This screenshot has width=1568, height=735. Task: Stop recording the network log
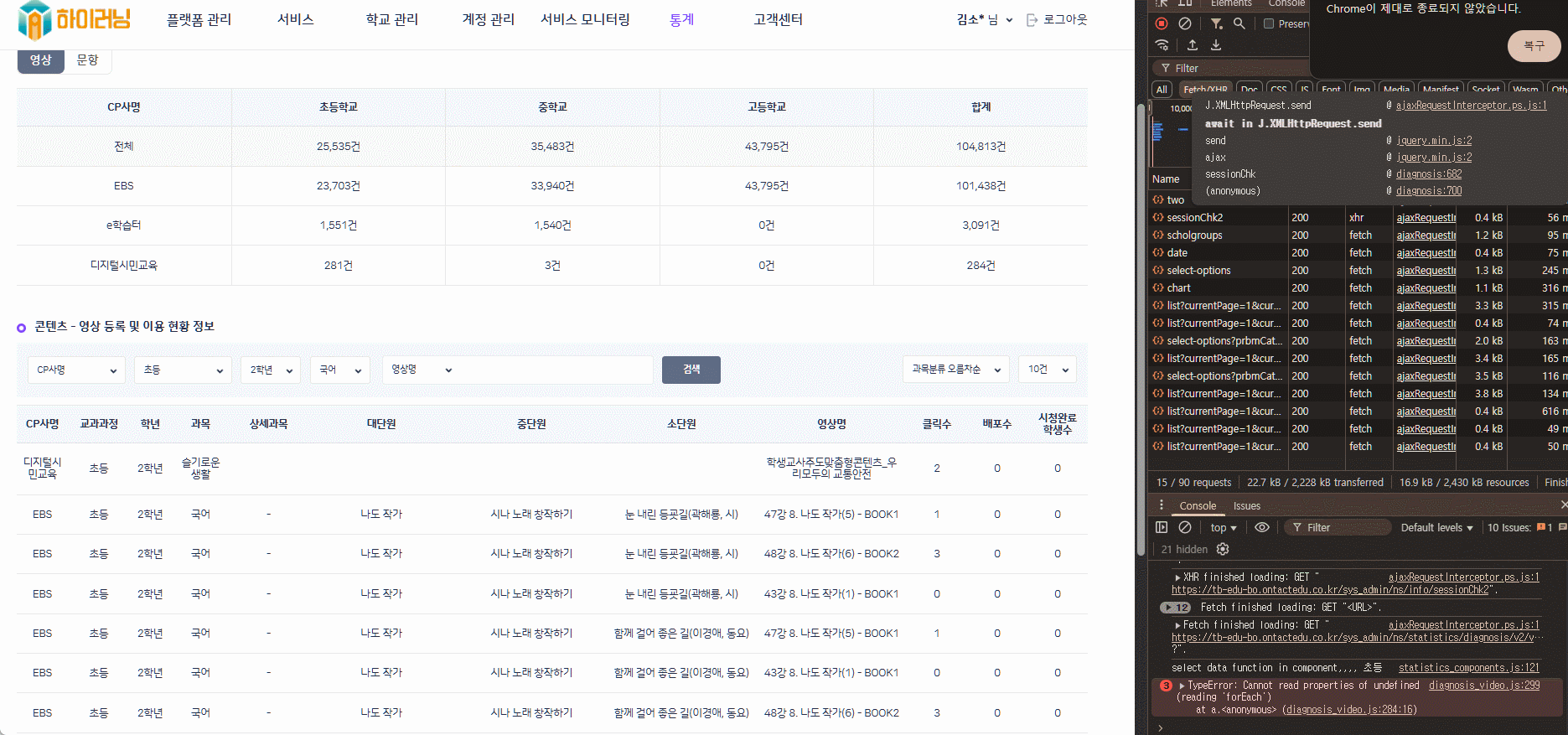coord(1162,23)
